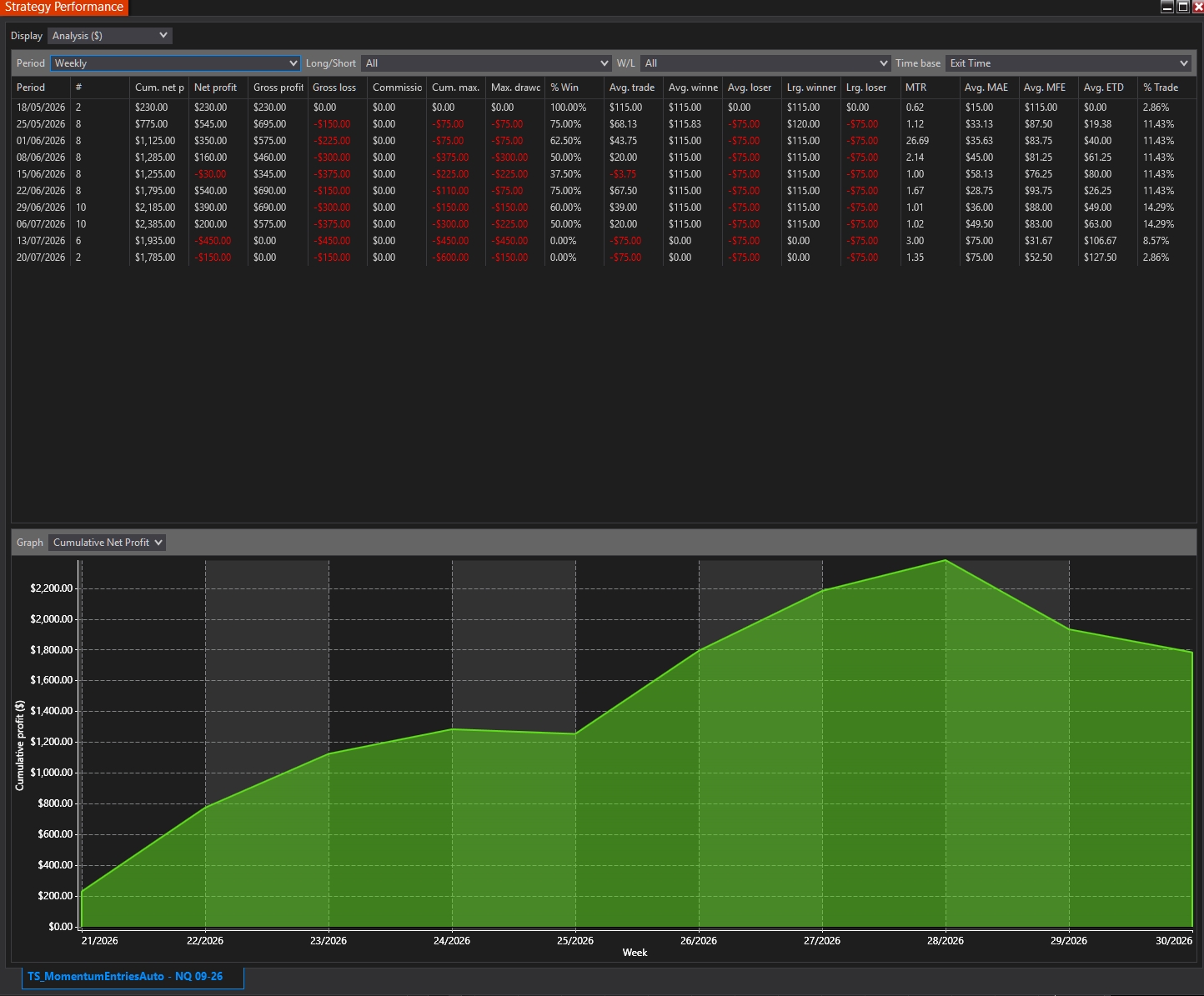Open the Long/Short filter dropdown
This screenshot has width=1204, height=996.
[x=486, y=63]
